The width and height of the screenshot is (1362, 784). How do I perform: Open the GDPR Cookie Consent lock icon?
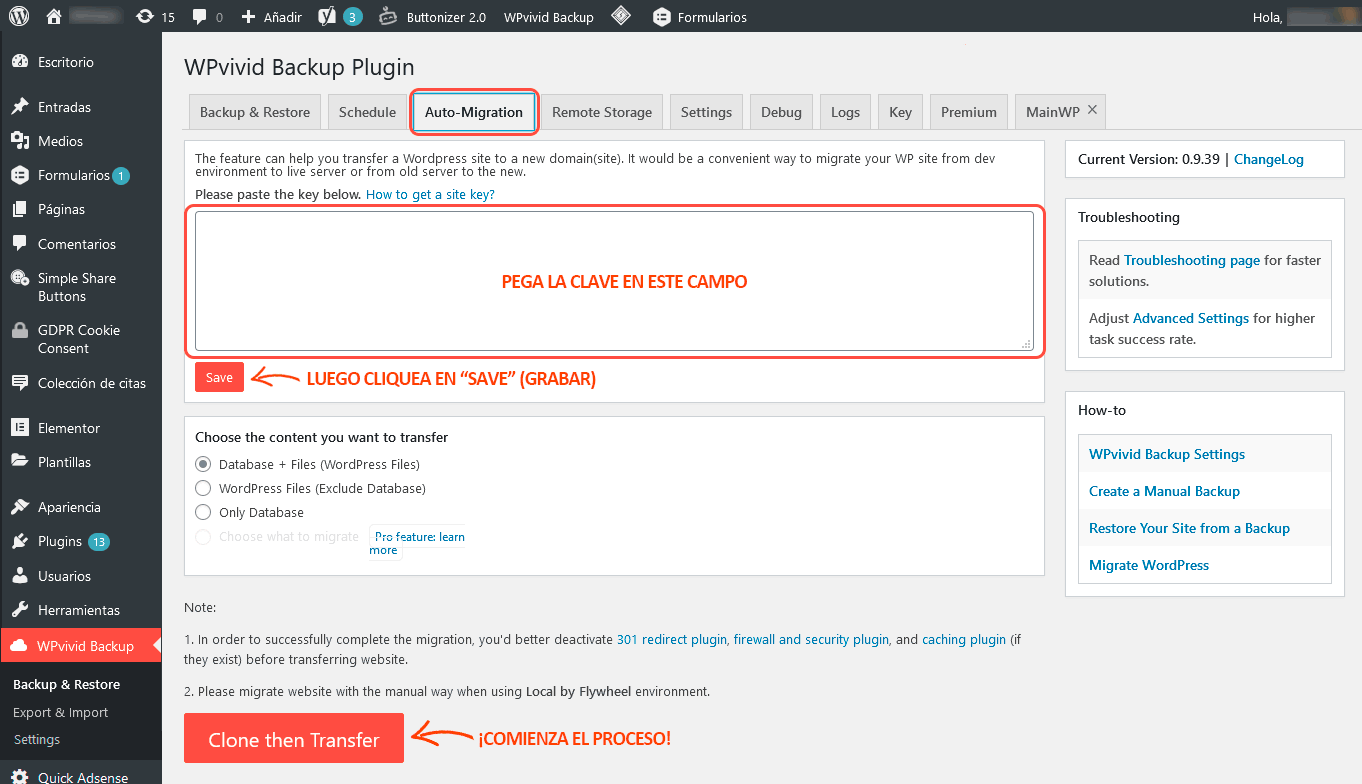click(20, 331)
